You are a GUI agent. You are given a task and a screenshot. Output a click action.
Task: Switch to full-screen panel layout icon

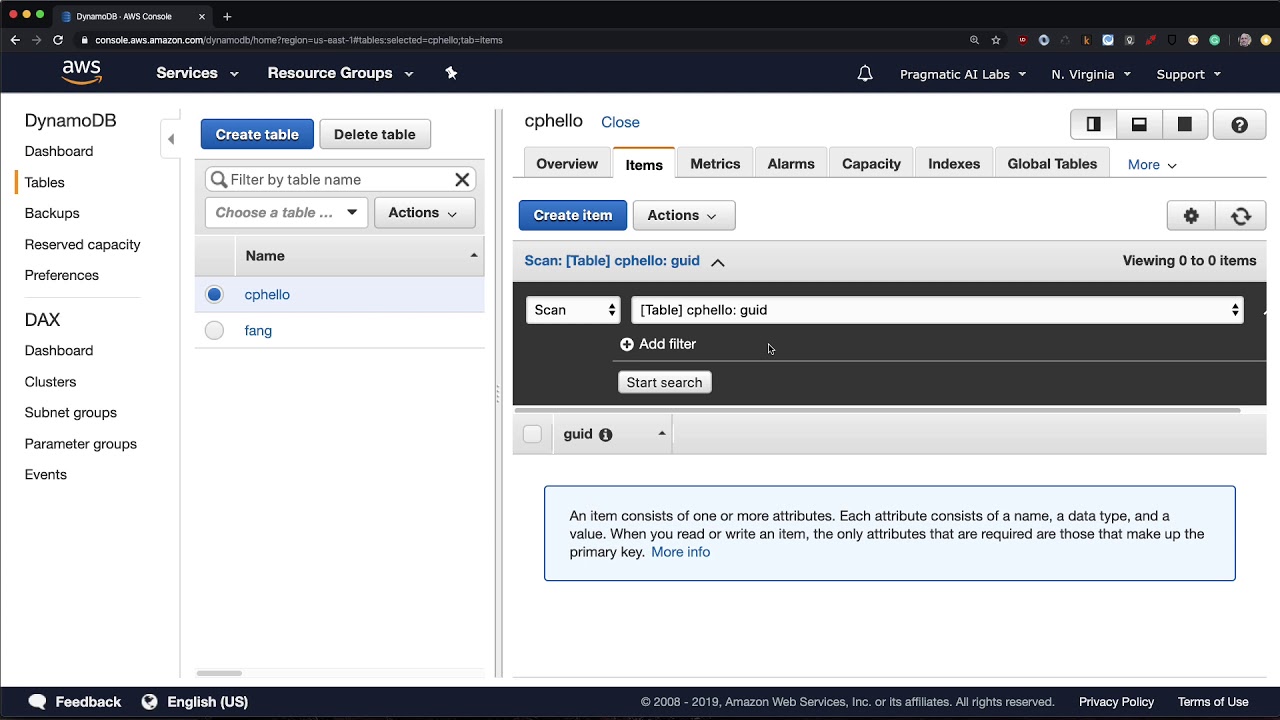pos(1185,125)
